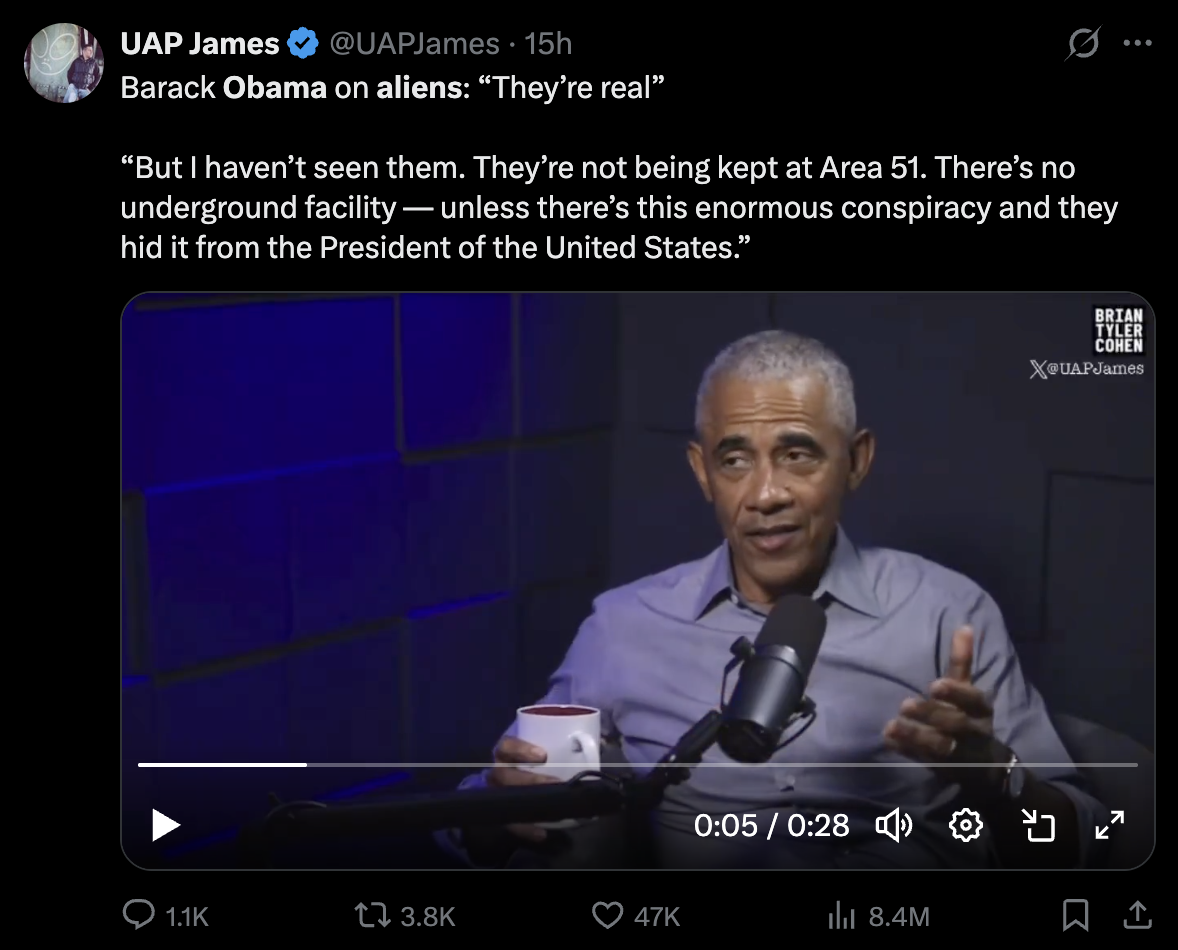Image resolution: width=1178 pixels, height=950 pixels.
Task: Click the Grok slashed-circle icon
Action: 1083,44
